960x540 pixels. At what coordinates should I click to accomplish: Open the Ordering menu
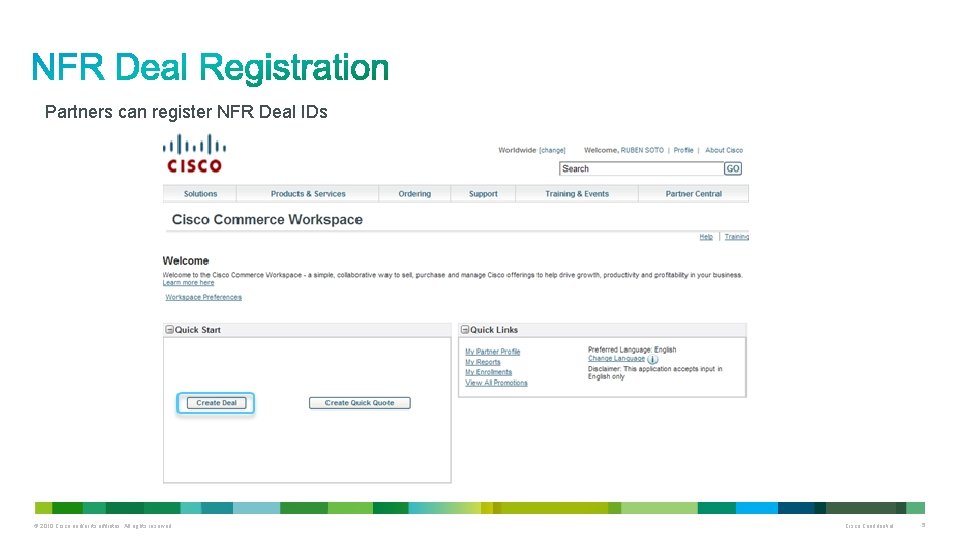point(414,193)
